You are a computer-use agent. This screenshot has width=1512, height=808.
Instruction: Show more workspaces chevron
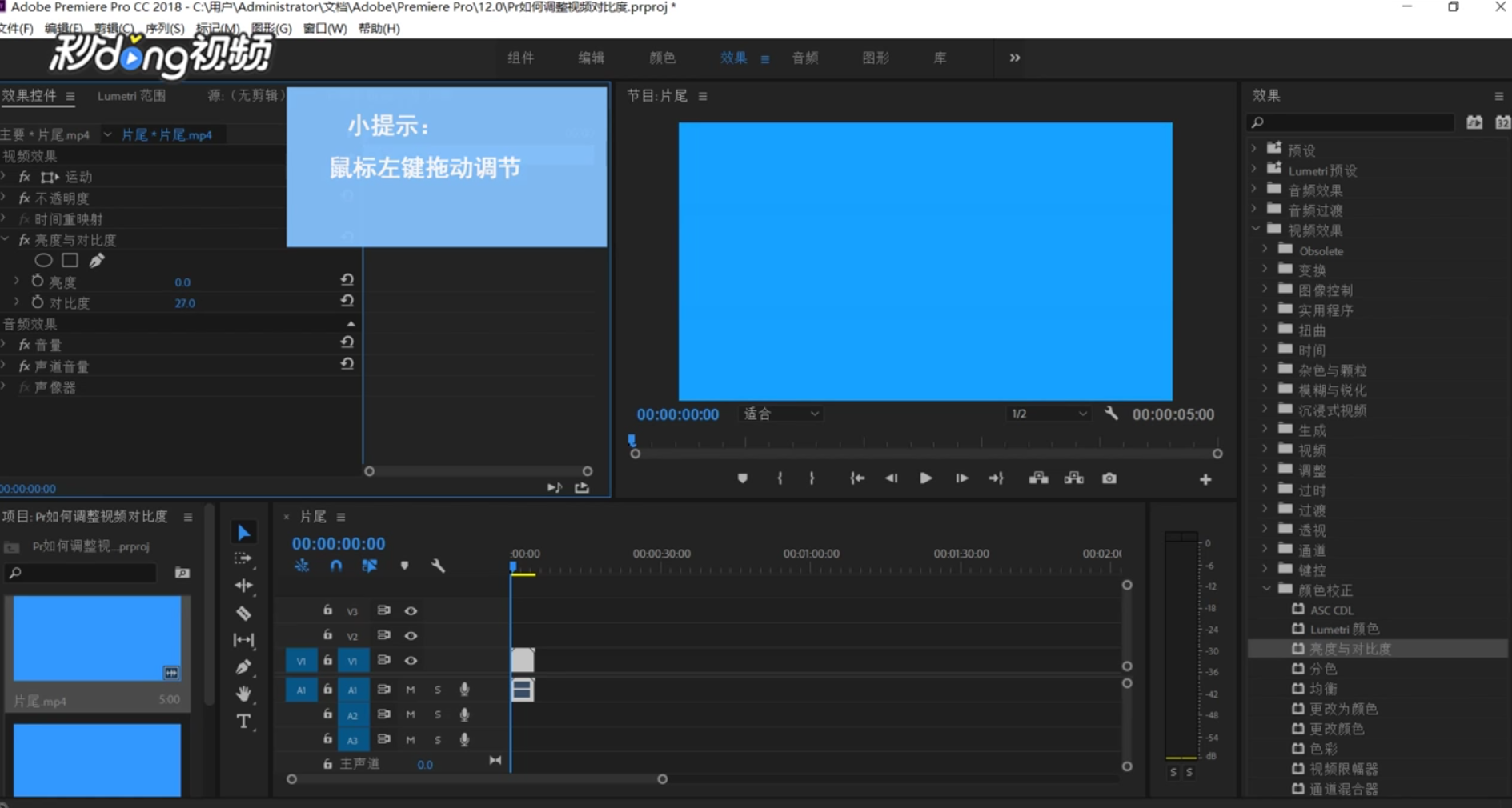tap(1015, 58)
